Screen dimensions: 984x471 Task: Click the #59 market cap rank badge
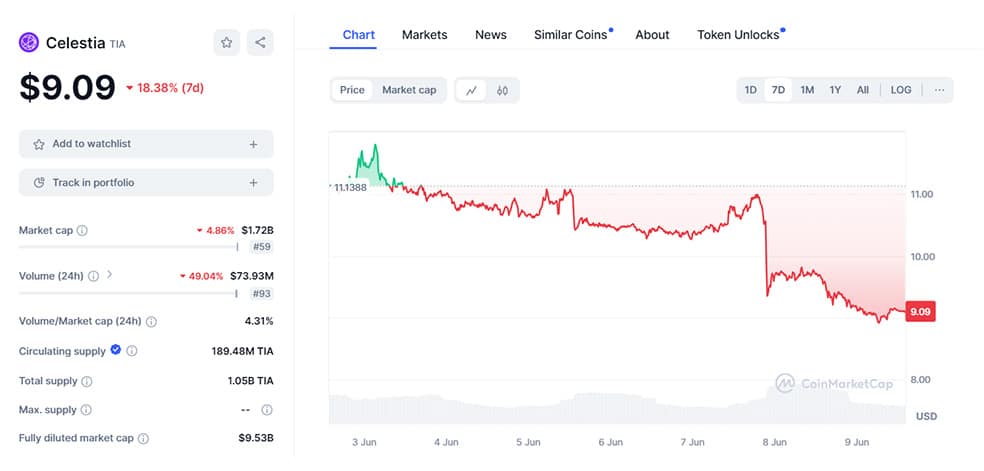click(262, 247)
